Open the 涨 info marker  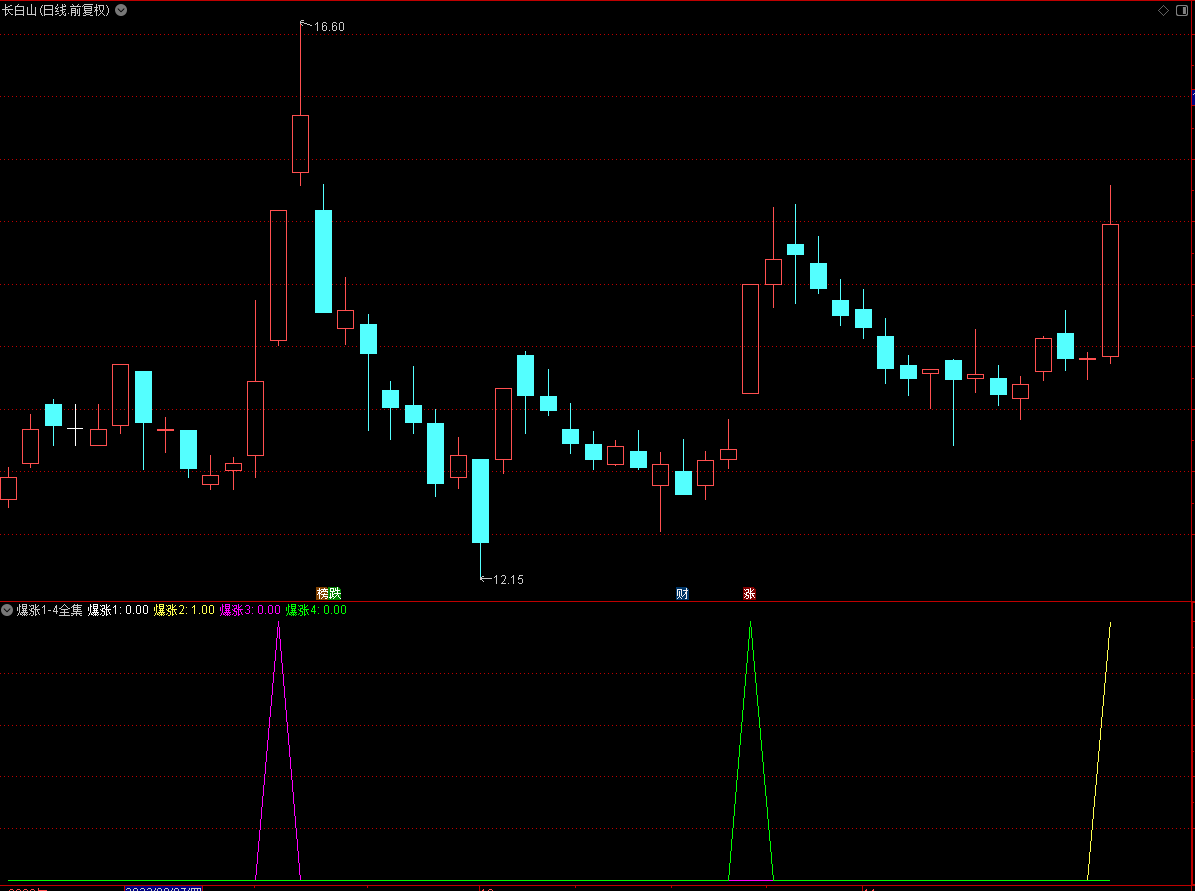[749, 594]
